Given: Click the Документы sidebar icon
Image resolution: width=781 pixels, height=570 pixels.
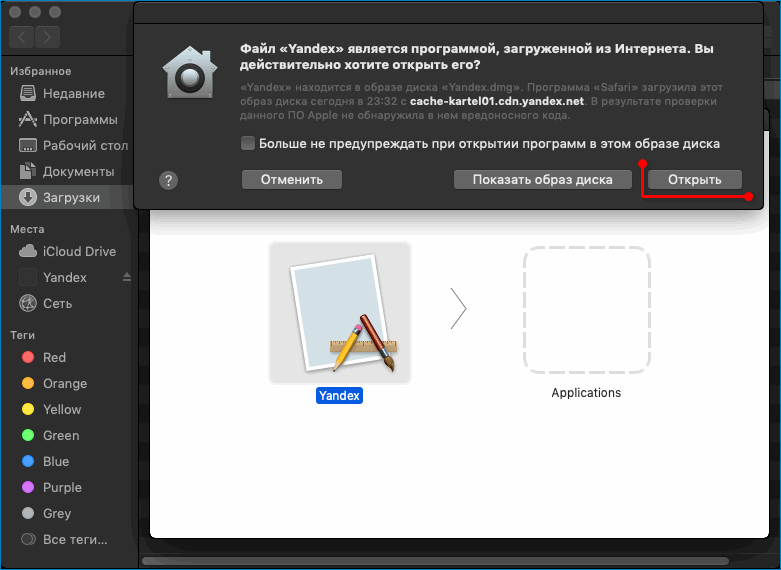Looking at the screenshot, I should 28,171.
